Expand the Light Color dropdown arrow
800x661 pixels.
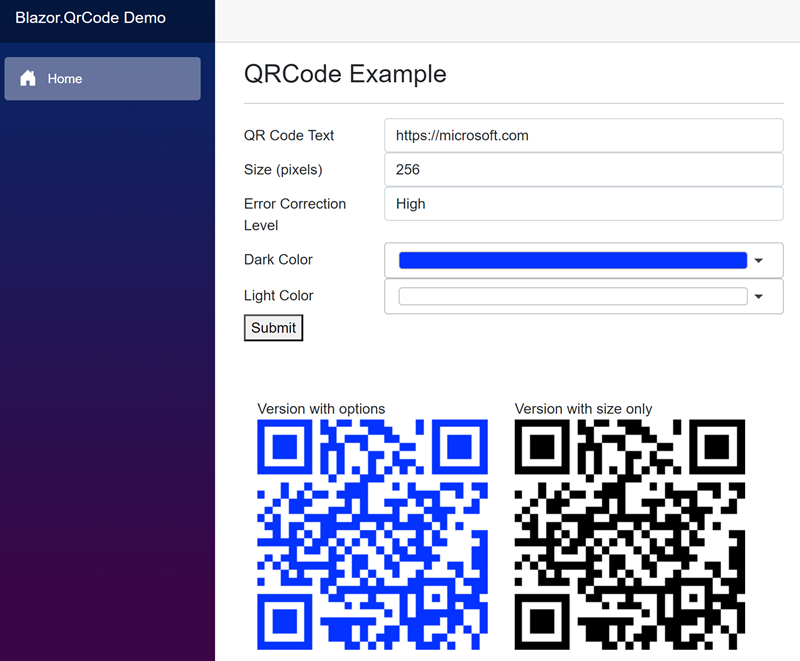(x=759, y=296)
